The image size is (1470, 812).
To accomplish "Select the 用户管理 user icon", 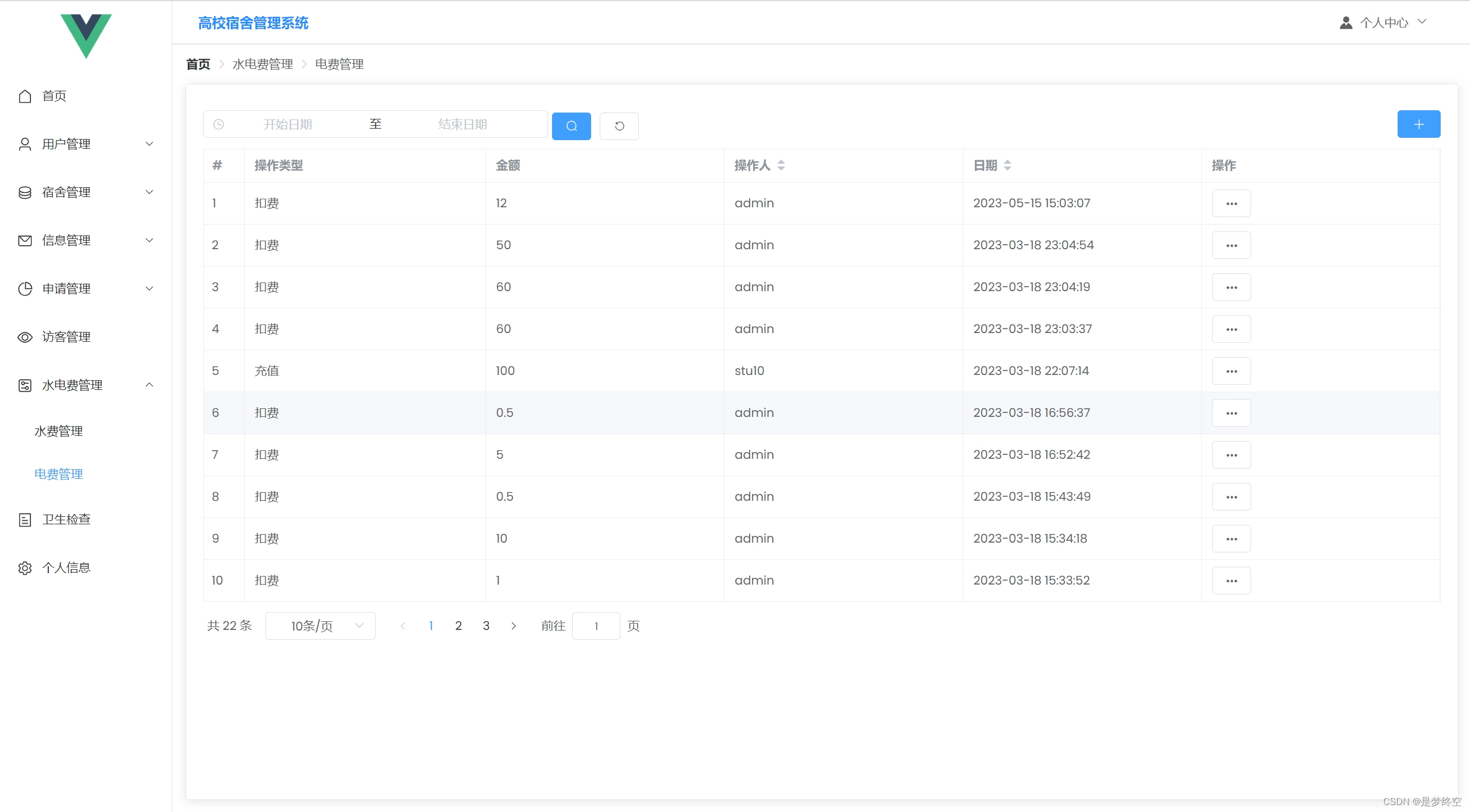I will pos(25,143).
